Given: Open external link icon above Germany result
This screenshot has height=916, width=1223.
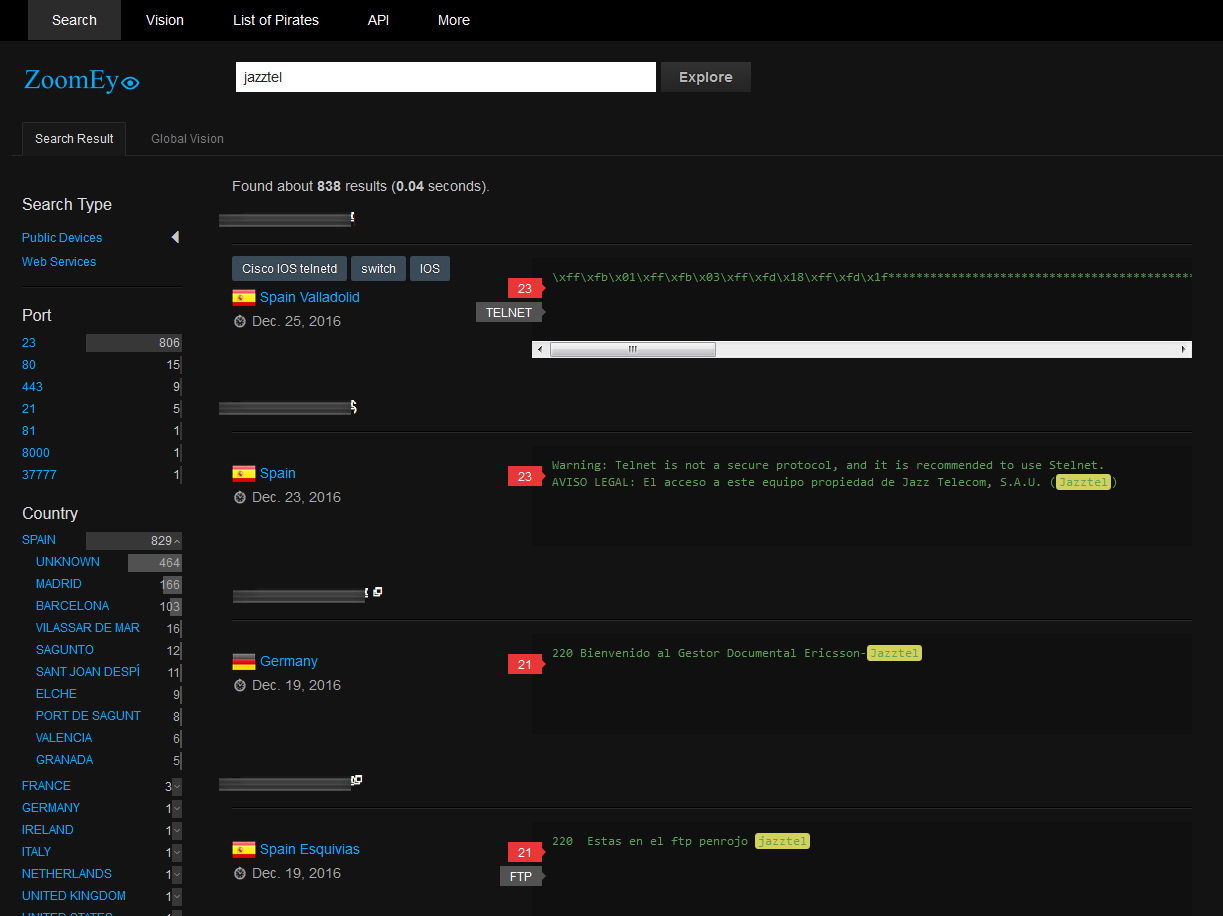Looking at the screenshot, I should [x=378, y=592].
